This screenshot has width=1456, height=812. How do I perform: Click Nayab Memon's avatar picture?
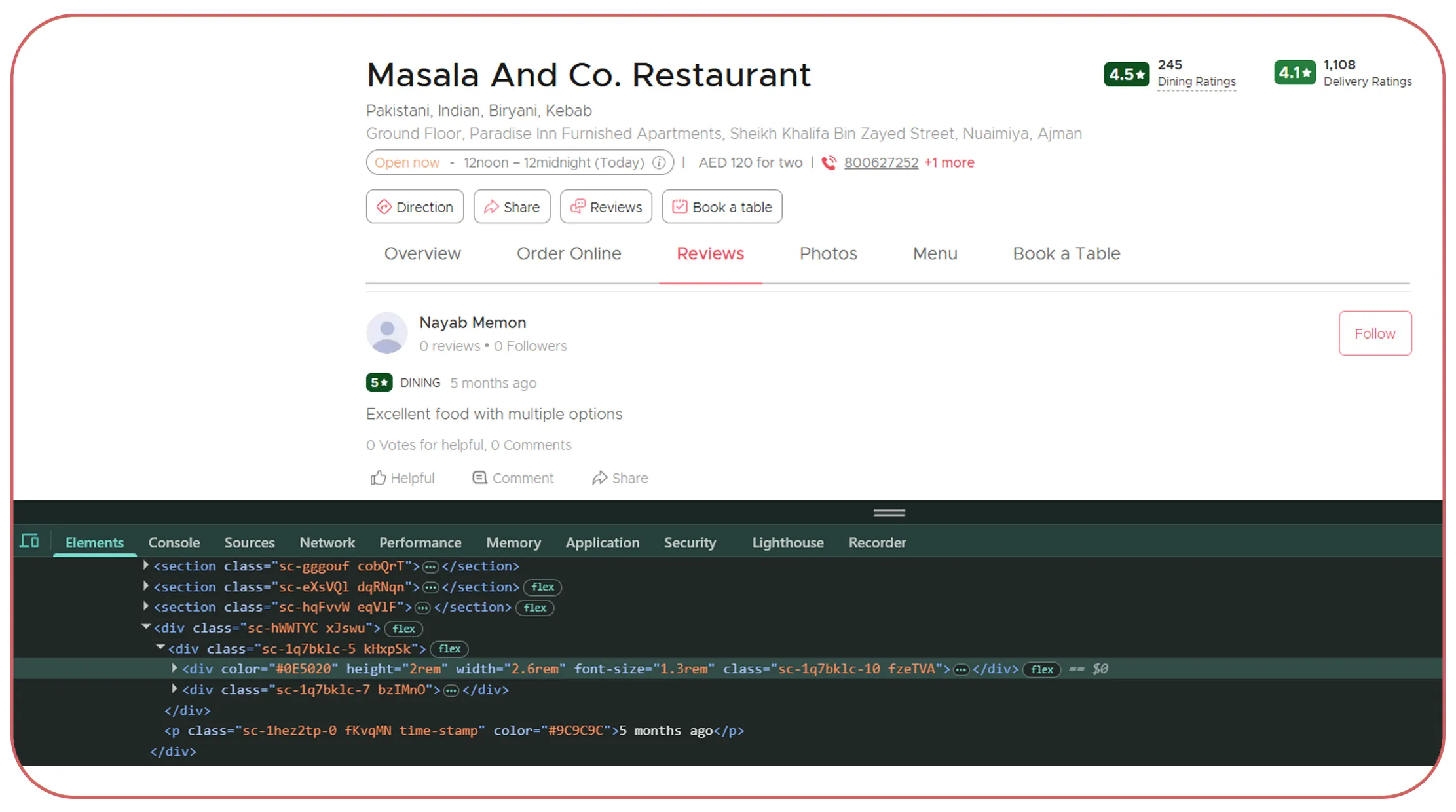point(386,333)
